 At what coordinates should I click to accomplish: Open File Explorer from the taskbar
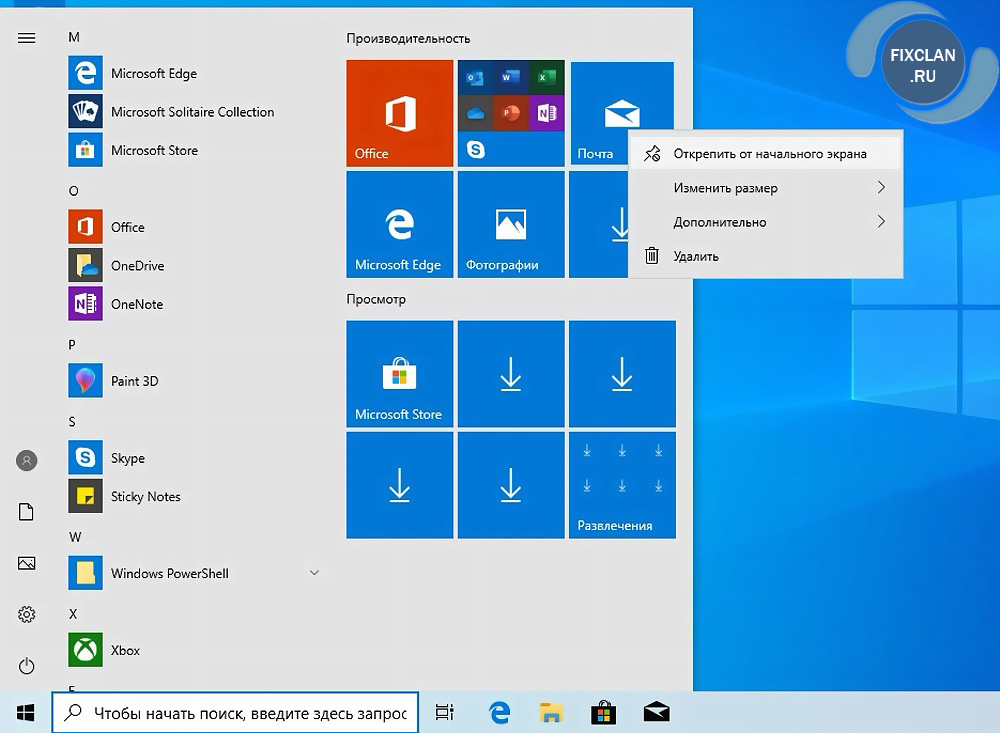(551, 712)
